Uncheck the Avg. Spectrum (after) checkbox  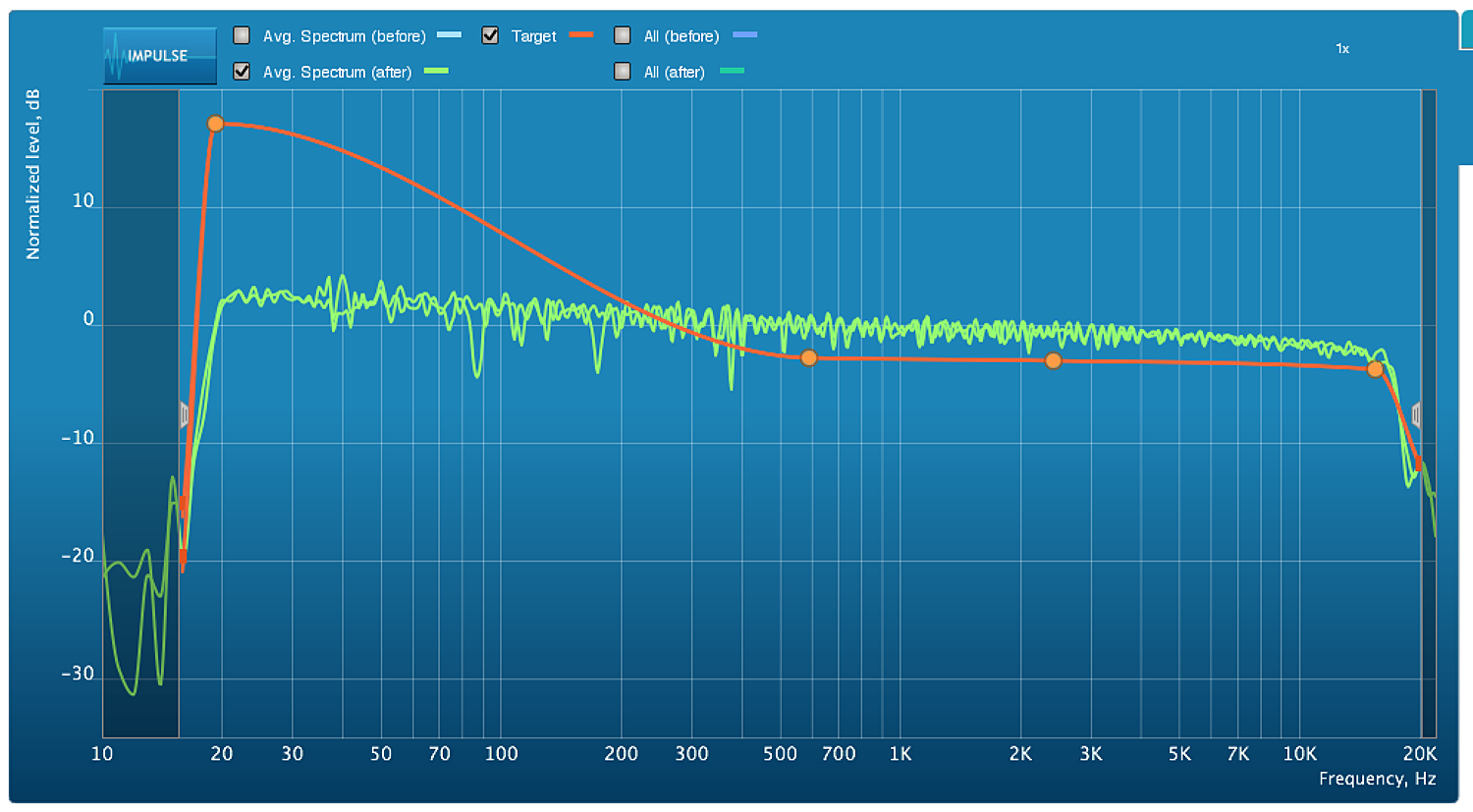click(x=242, y=72)
